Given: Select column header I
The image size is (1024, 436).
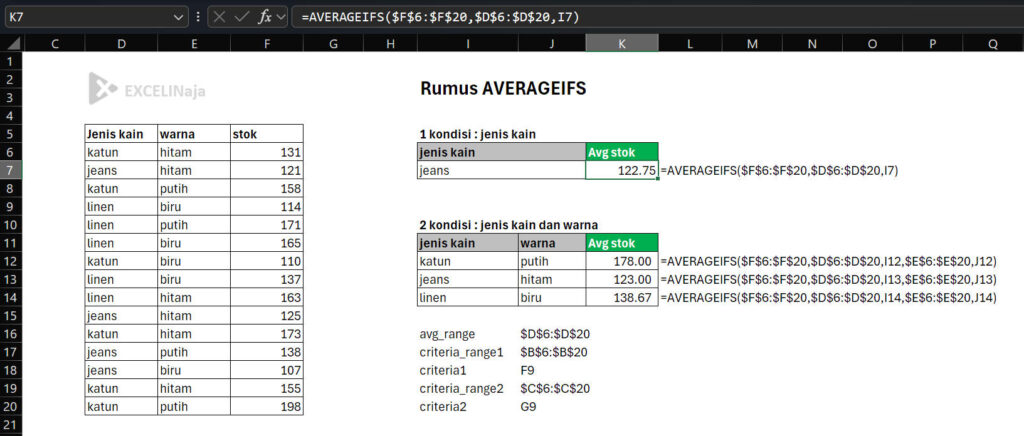Looking at the screenshot, I should 468,43.
